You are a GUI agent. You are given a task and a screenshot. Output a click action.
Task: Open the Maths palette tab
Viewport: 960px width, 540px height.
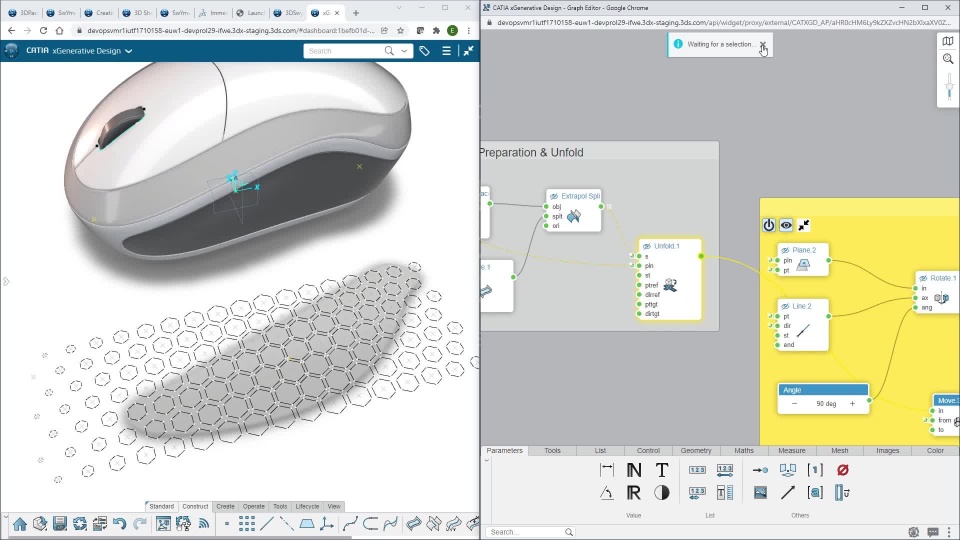[x=744, y=451]
